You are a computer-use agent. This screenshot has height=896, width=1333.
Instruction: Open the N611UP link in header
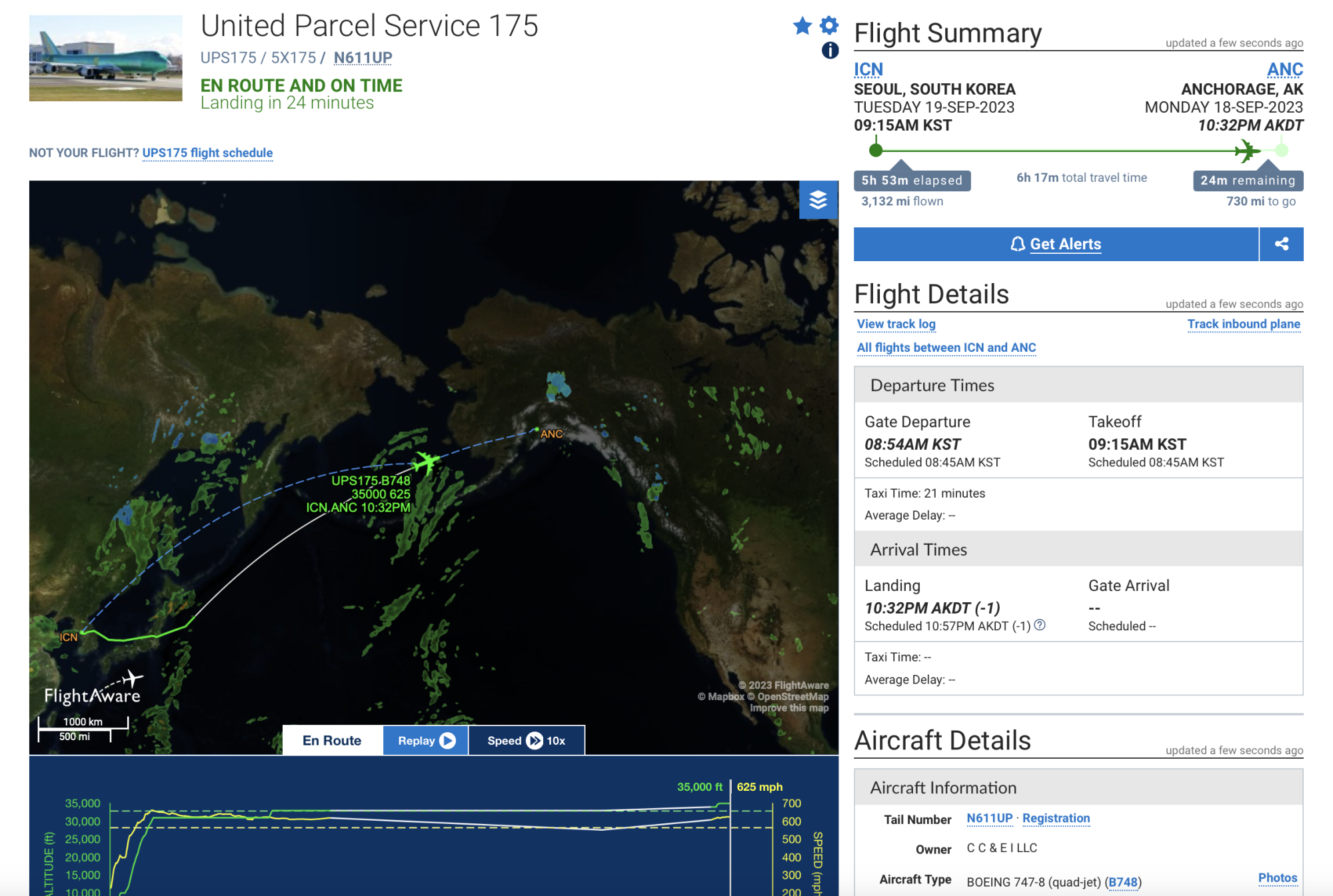tap(363, 58)
